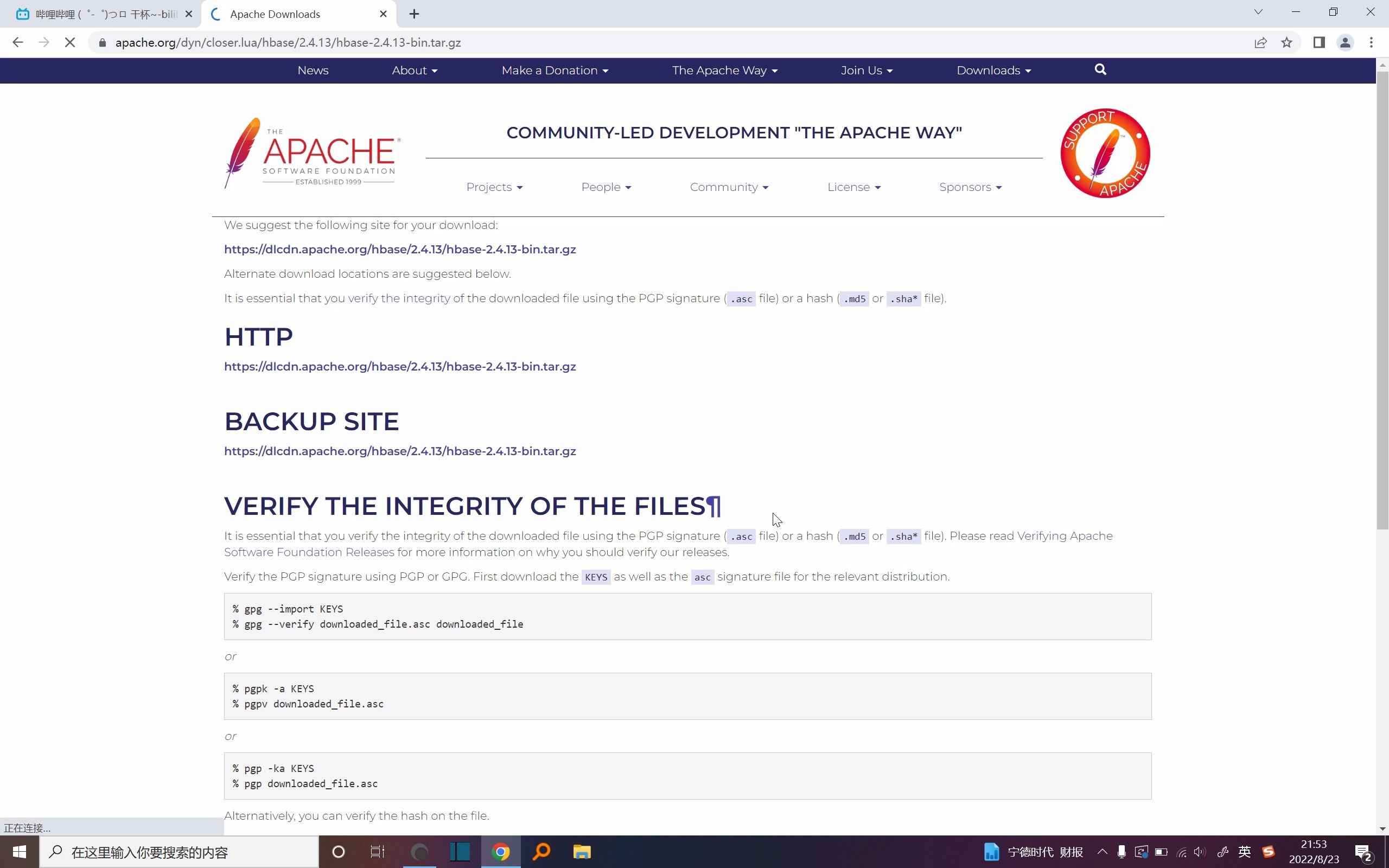1389x868 pixels.
Task: Expand the Community dropdown
Action: point(729,187)
